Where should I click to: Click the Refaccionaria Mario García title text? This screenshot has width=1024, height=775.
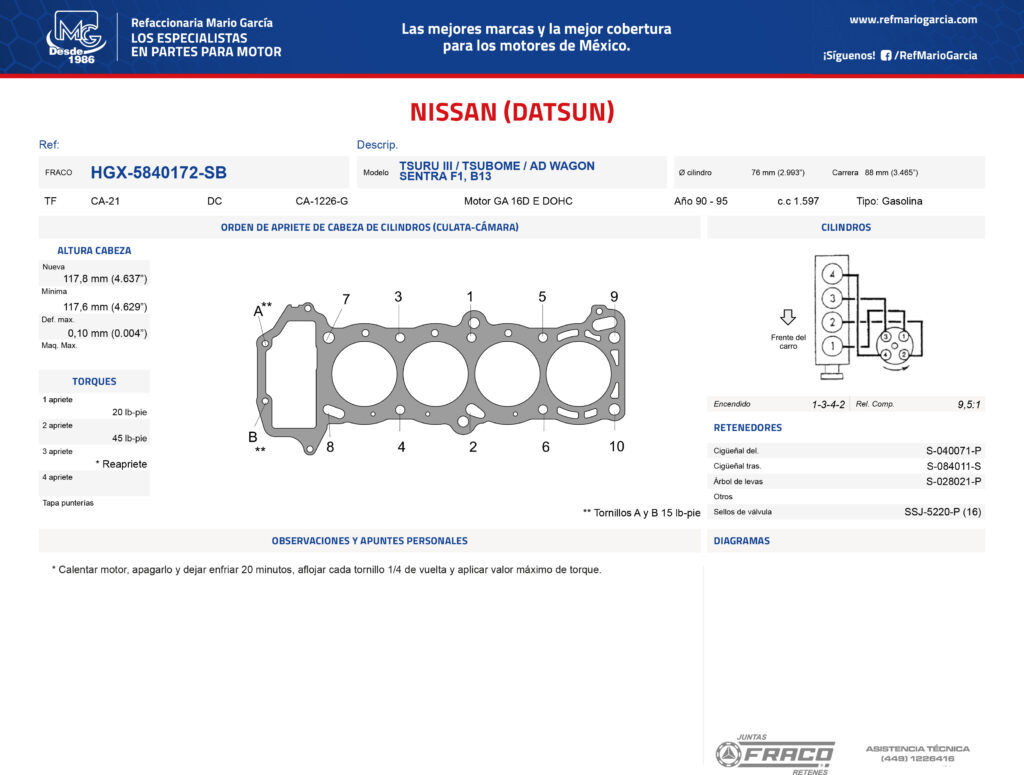pos(202,23)
